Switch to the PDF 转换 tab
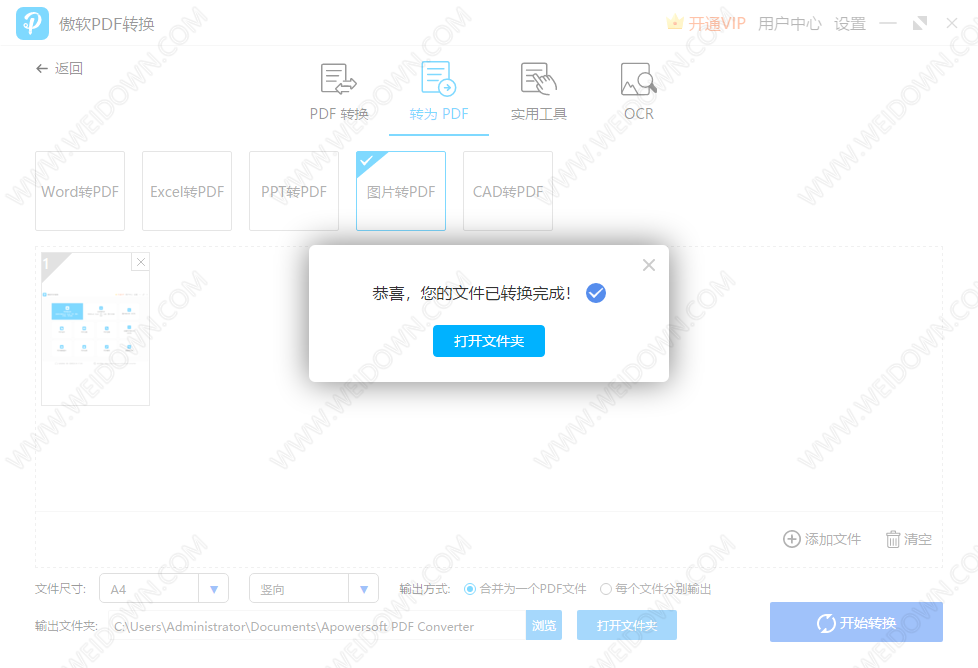 [x=339, y=92]
